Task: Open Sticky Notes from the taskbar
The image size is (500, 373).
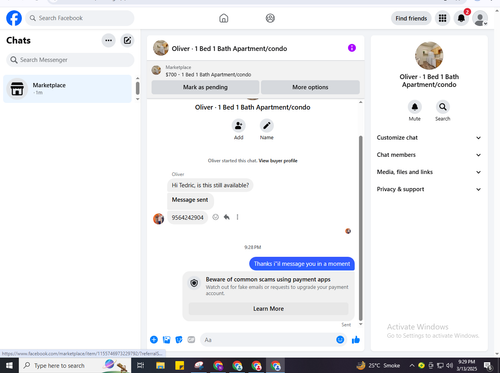Action: pos(180,366)
